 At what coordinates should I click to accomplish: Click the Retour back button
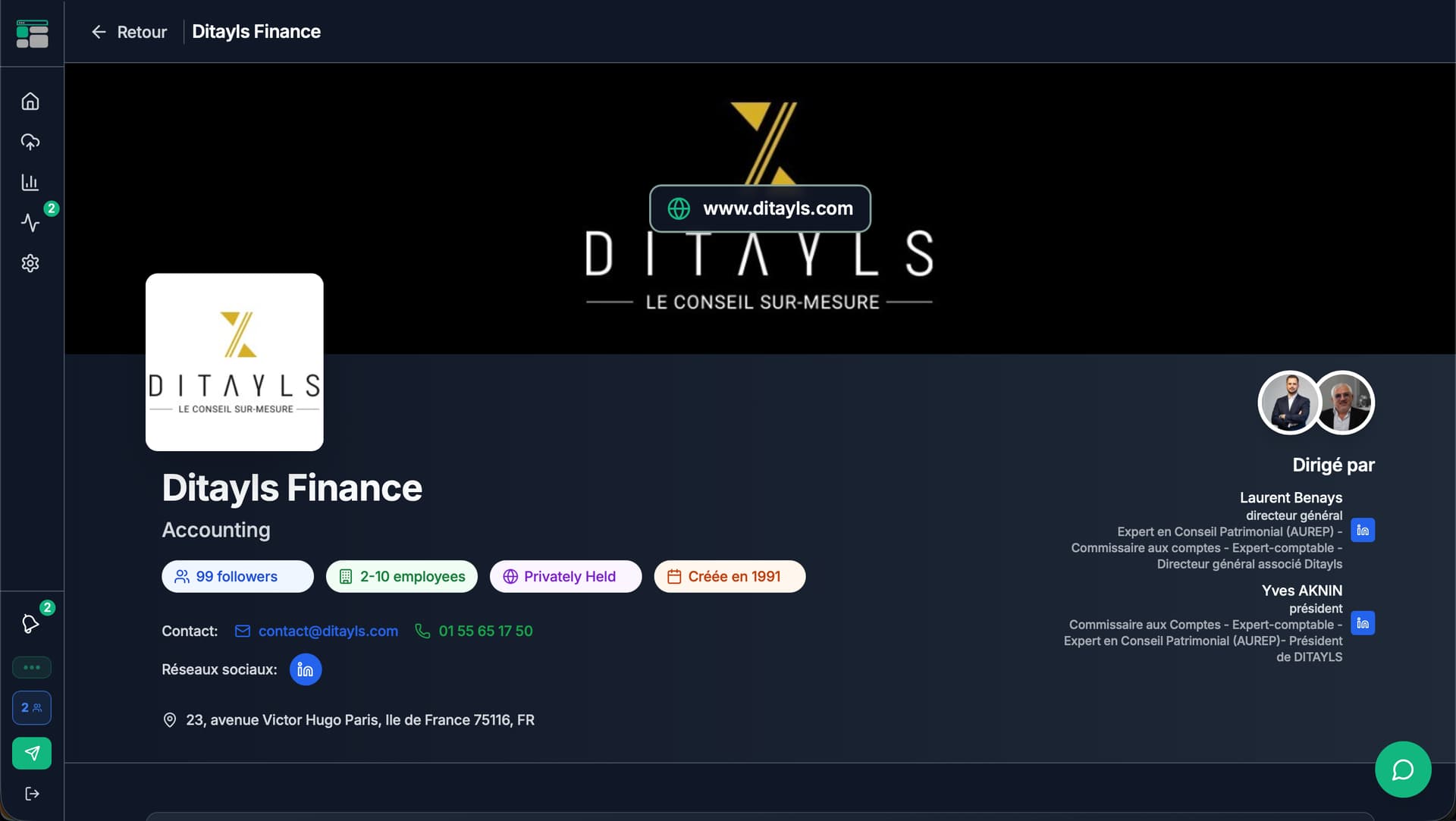[130, 32]
